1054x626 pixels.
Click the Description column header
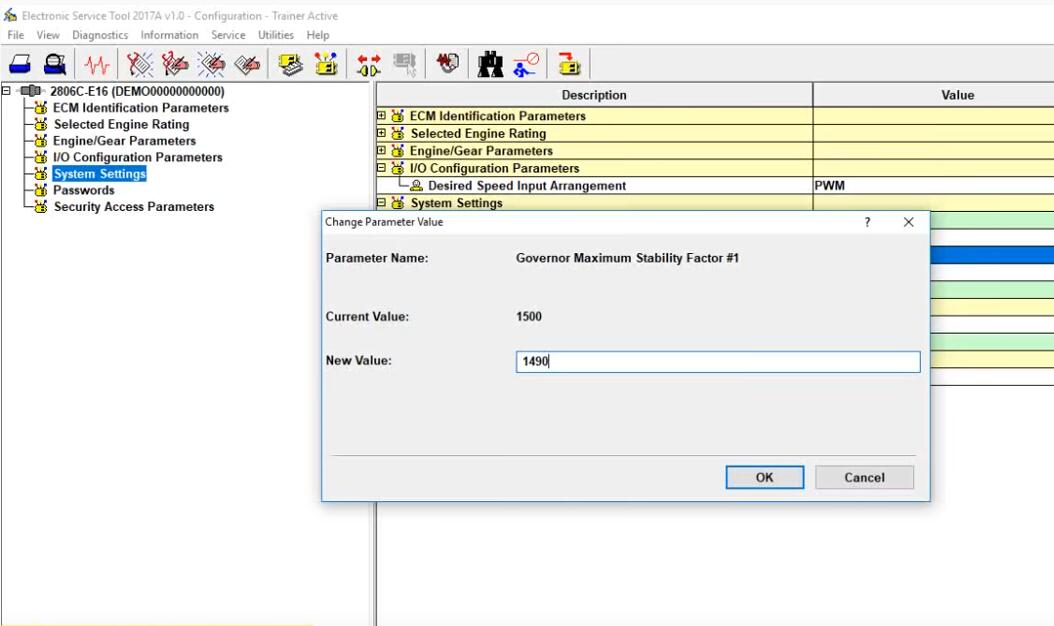coord(594,95)
